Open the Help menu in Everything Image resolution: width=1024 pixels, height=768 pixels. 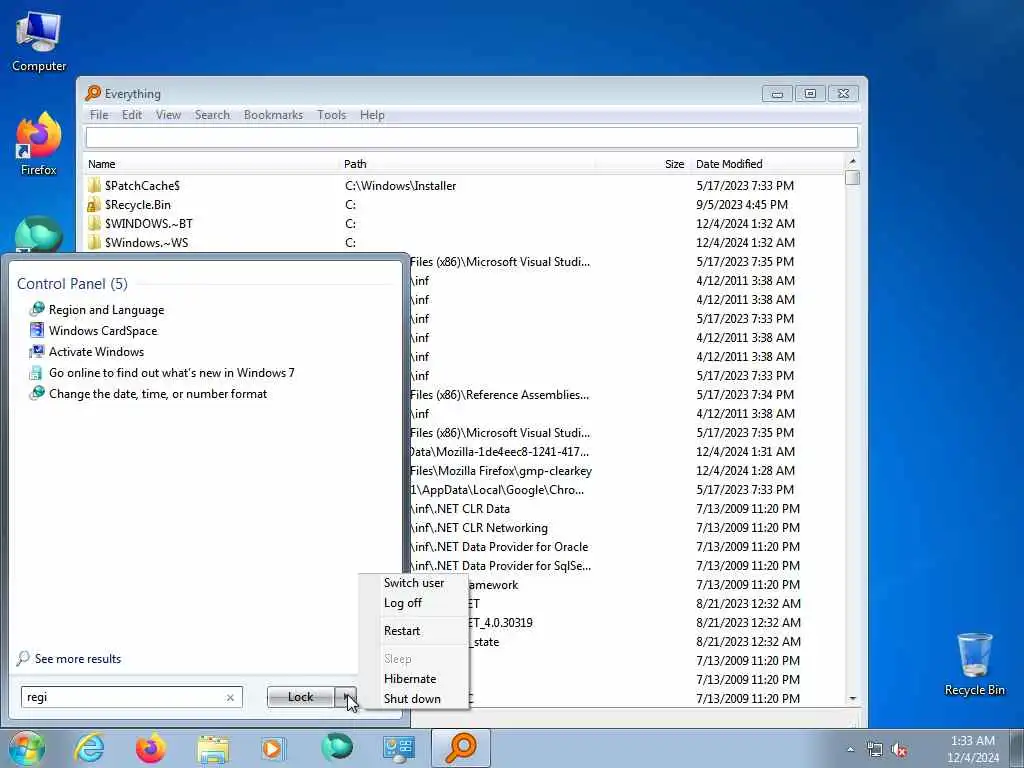[372, 115]
